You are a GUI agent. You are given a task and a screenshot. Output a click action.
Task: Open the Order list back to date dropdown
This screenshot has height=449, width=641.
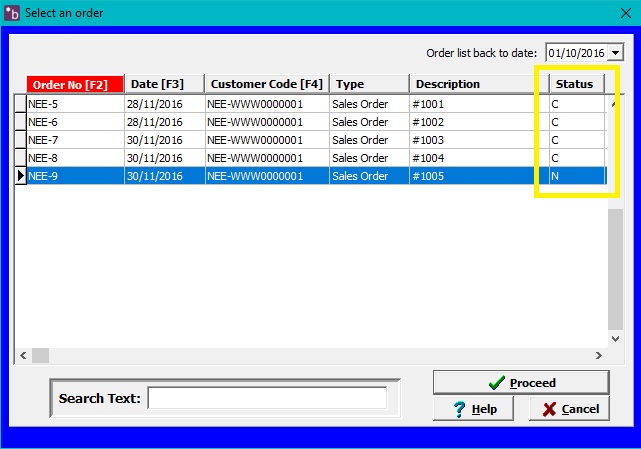615,53
